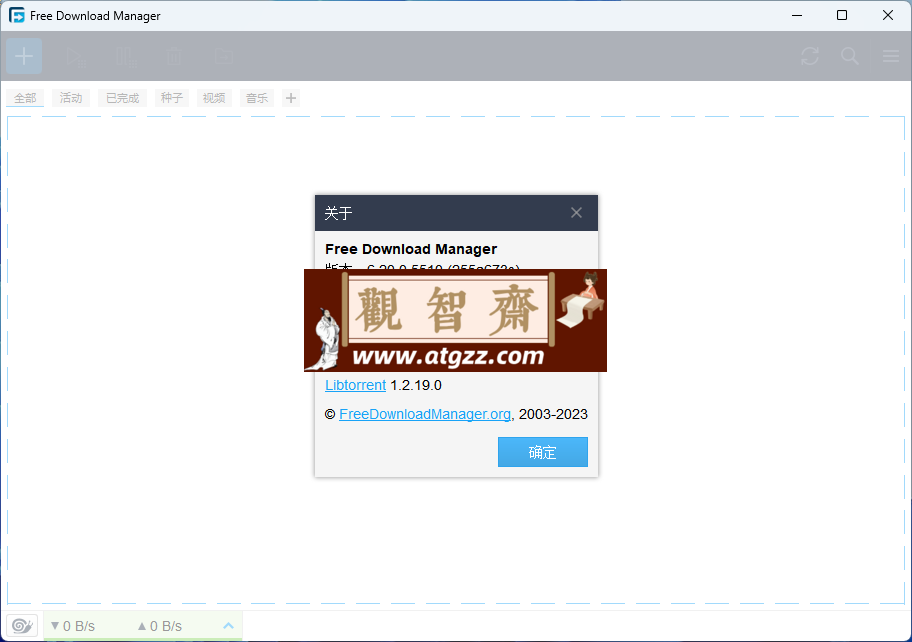Click the pause downloads toolbar icon

pos(126,58)
